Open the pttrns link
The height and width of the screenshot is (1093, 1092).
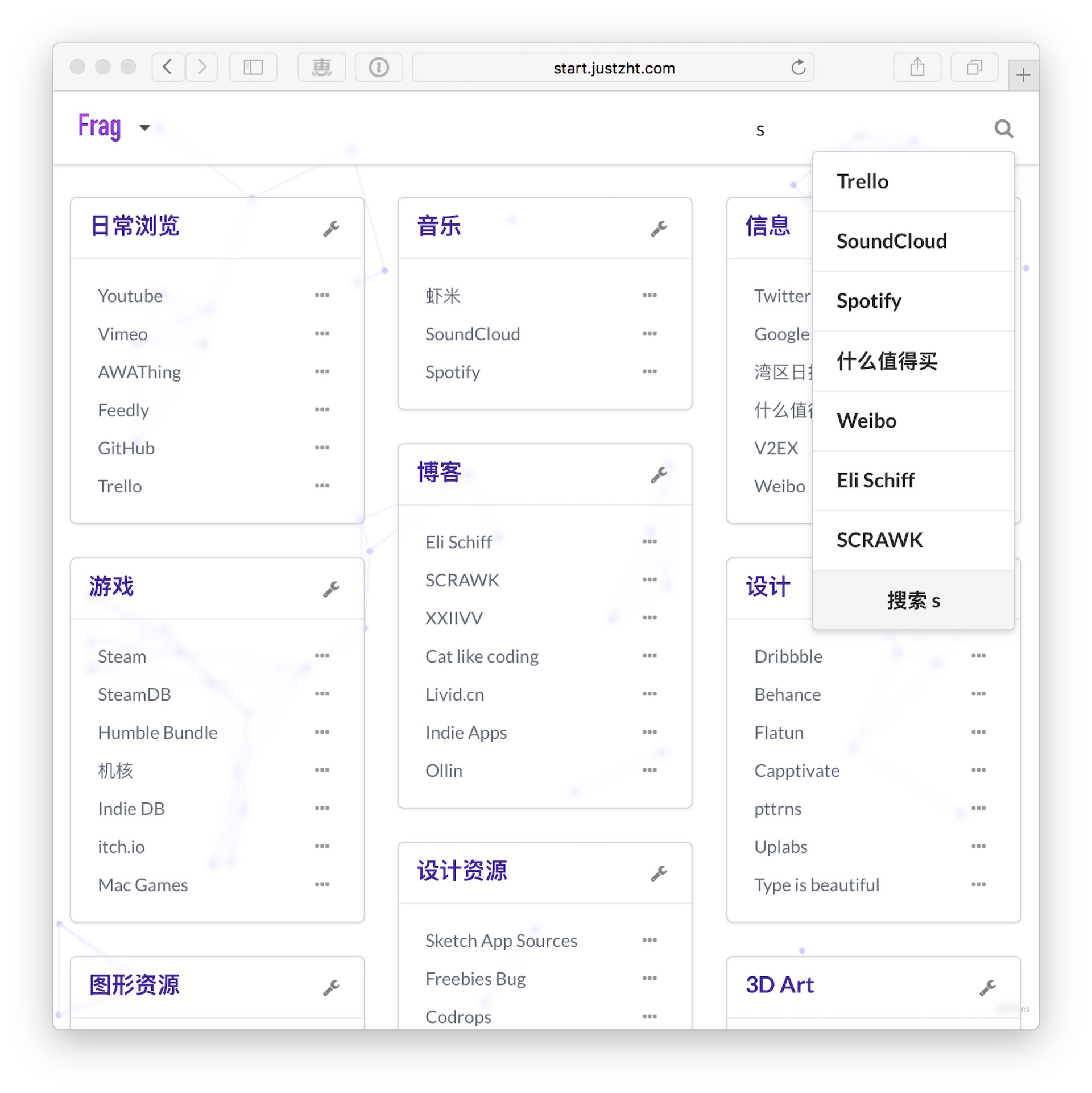click(x=778, y=809)
